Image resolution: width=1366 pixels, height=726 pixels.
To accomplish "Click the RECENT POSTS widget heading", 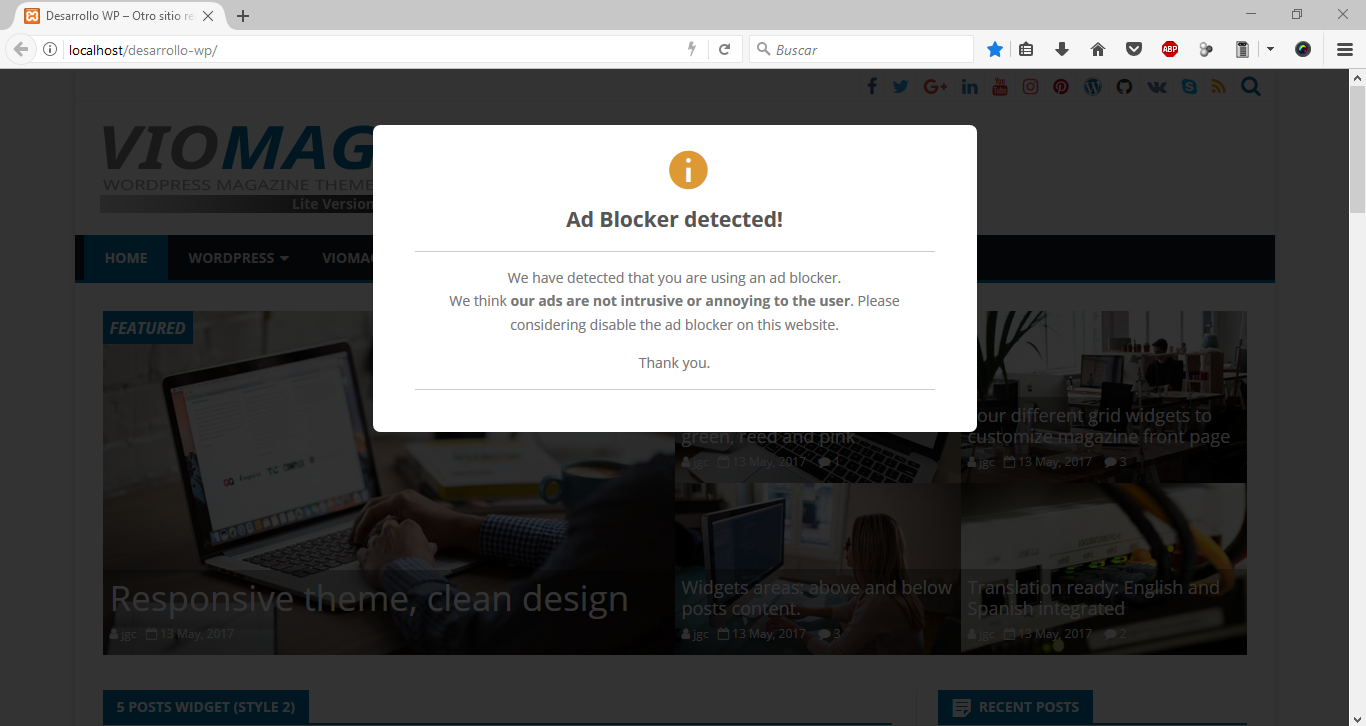I will [1016, 707].
